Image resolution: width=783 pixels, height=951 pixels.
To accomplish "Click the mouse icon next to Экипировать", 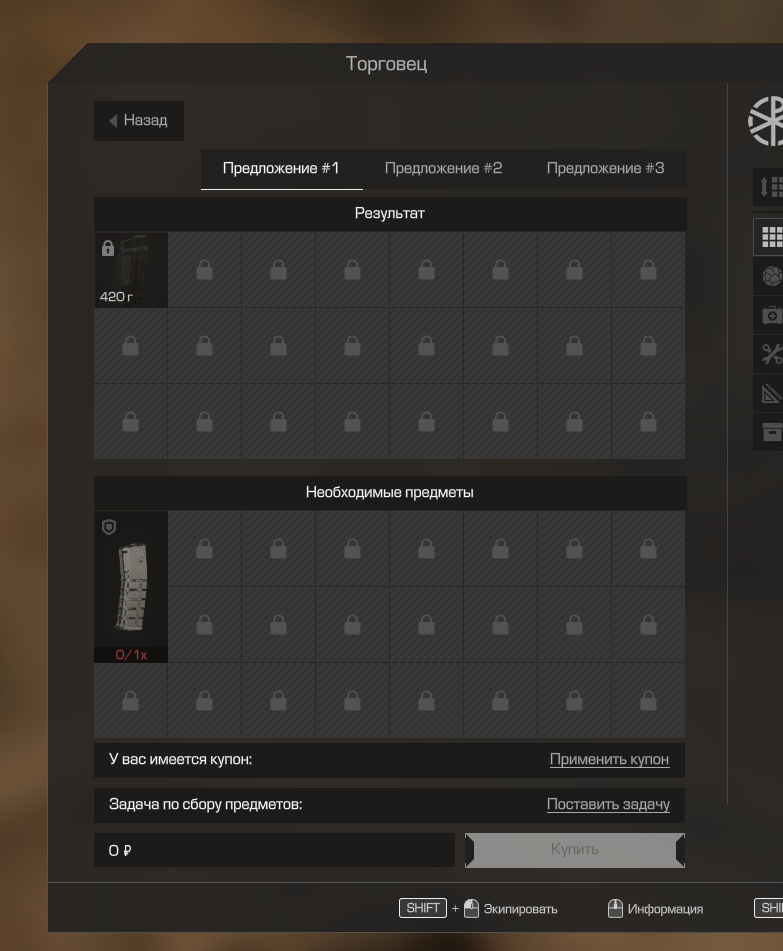I will click(471, 909).
